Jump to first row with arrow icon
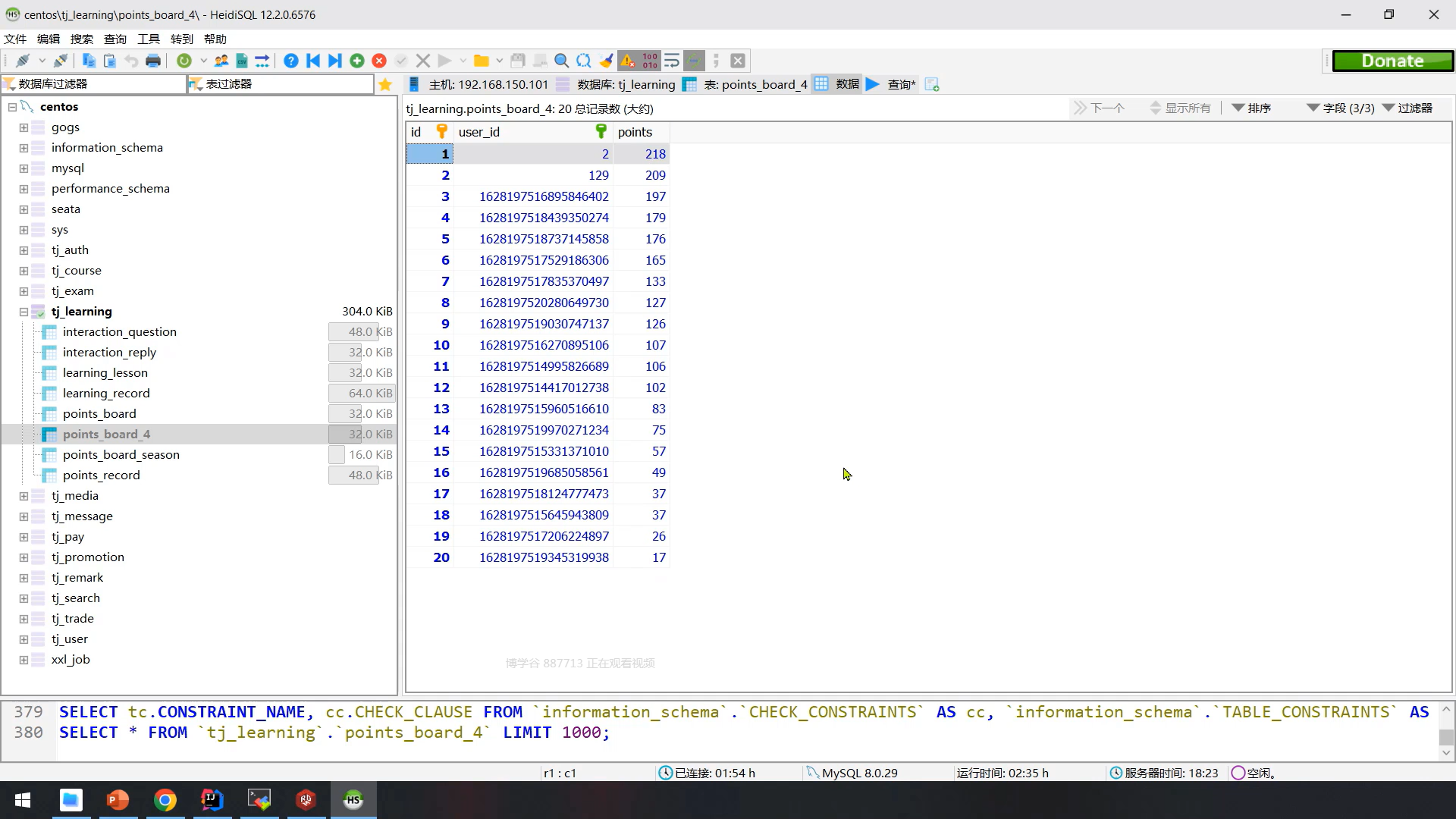1456x819 pixels. 313,61
